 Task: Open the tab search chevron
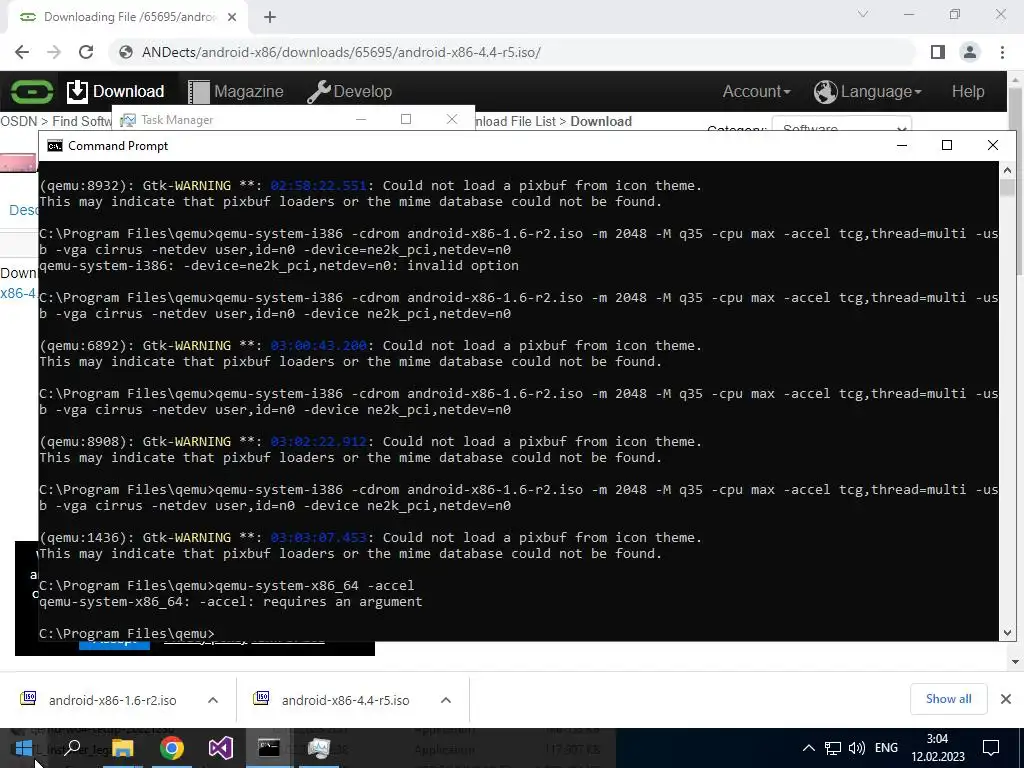(863, 14)
